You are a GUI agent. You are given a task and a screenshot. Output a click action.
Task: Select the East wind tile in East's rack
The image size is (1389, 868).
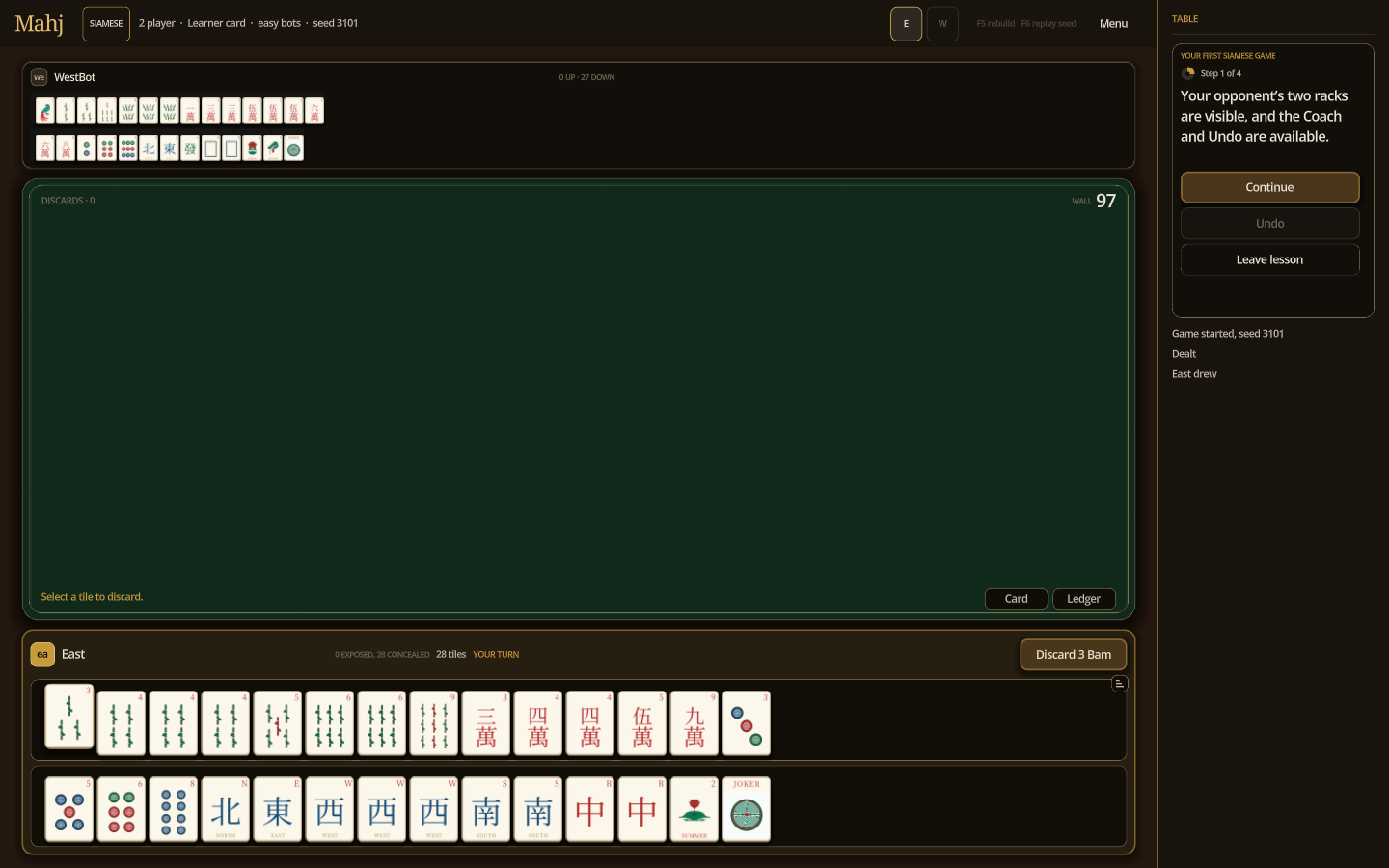pyautogui.click(x=278, y=810)
